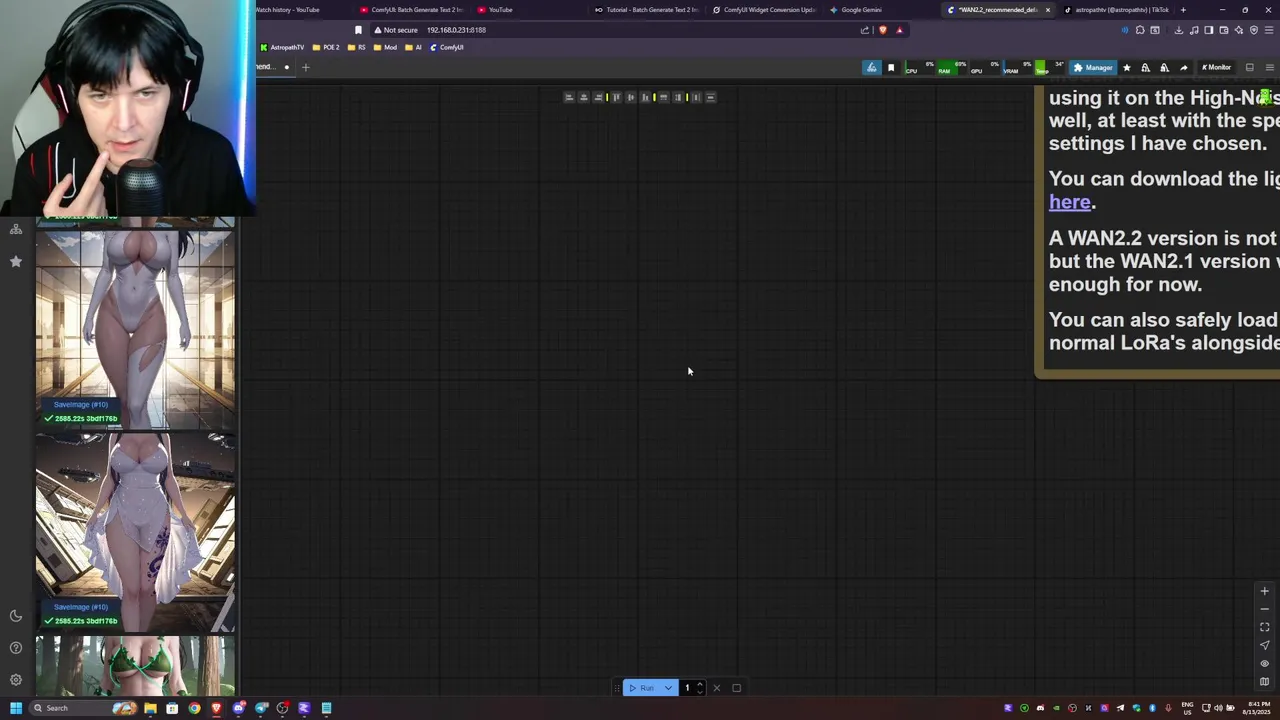Open the POE 2 bookmarks folder
Image resolution: width=1280 pixels, height=720 pixels.
(x=326, y=47)
